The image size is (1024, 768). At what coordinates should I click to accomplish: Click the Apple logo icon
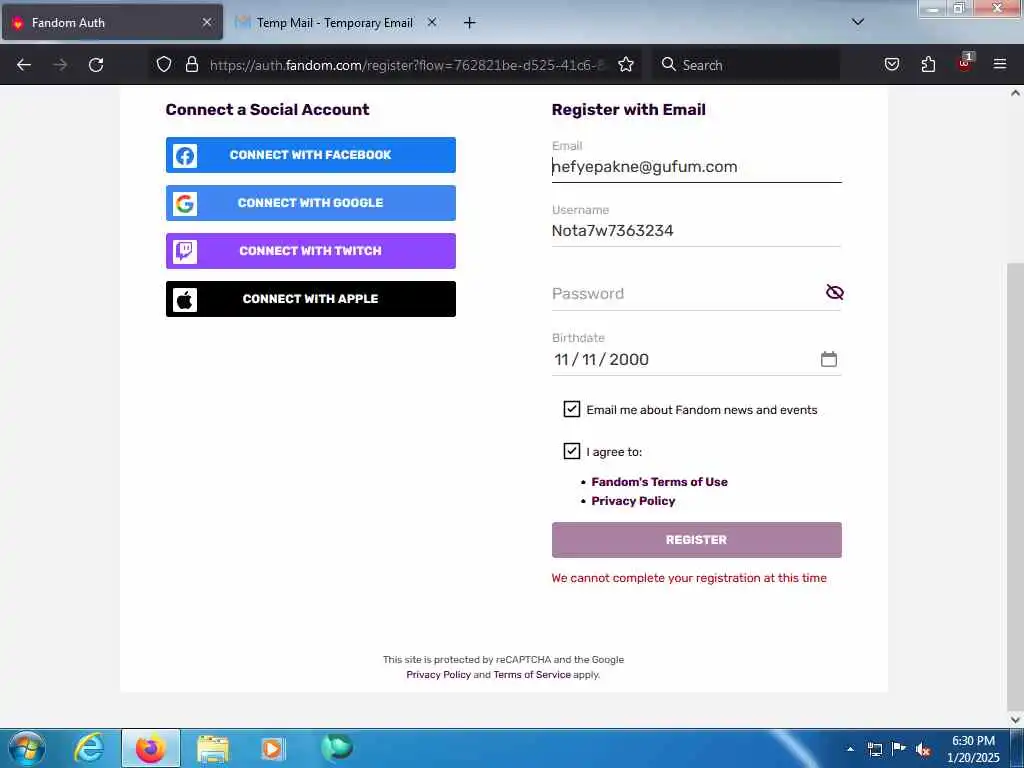point(185,299)
